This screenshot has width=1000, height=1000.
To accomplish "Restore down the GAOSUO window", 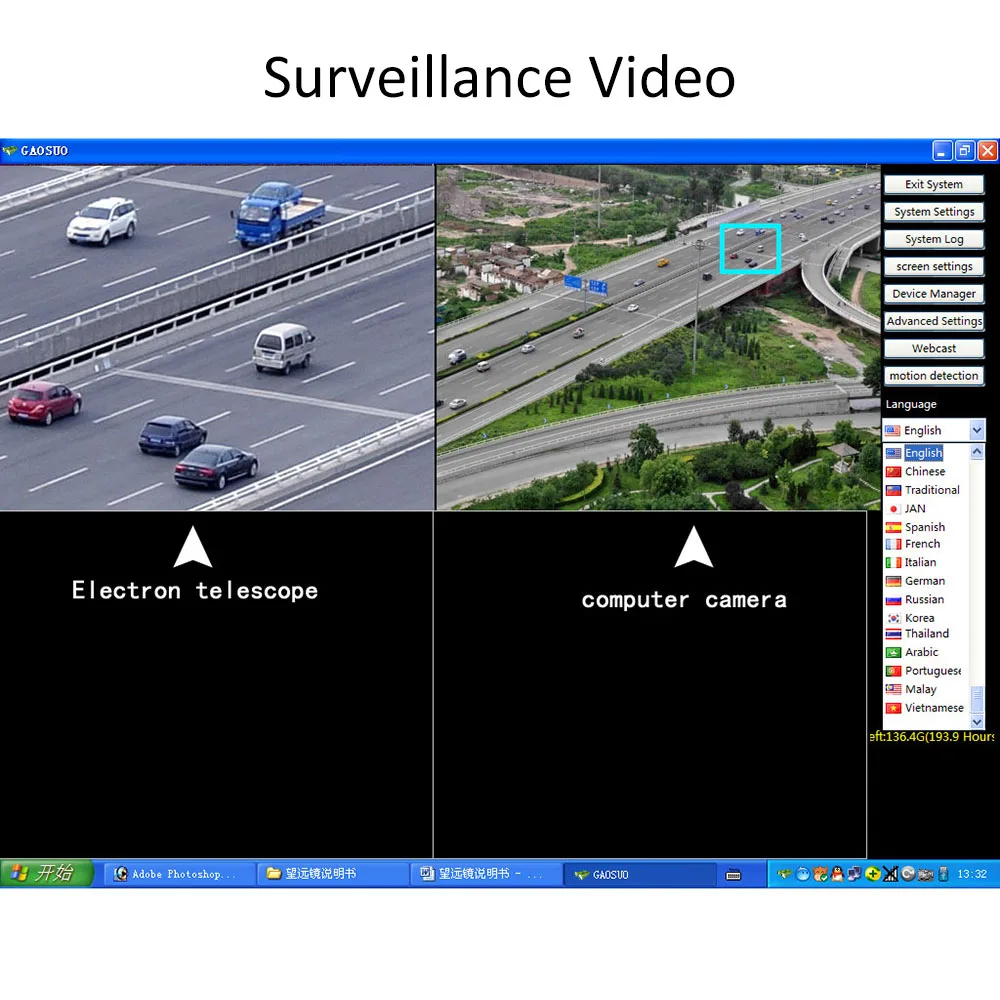I will tap(965, 151).
